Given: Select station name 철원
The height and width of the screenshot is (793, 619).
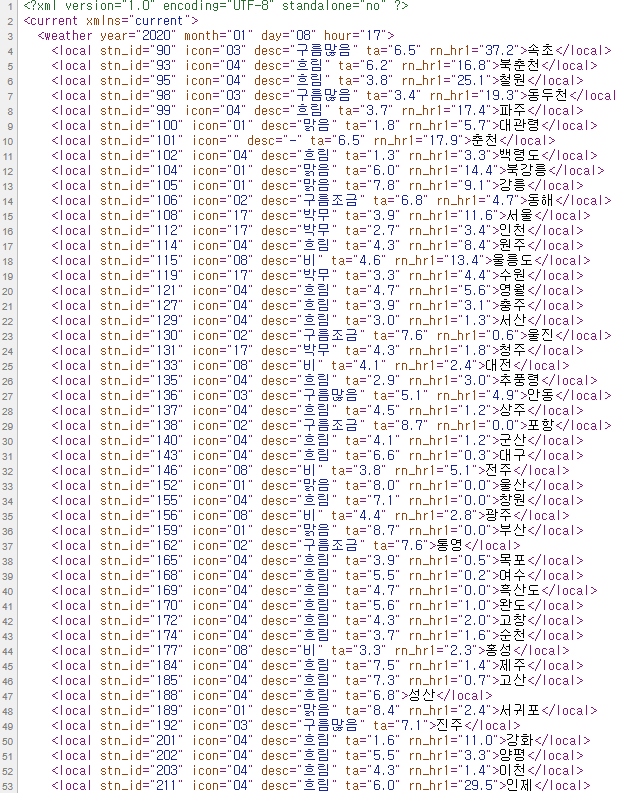Looking at the screenshot, I should (513, 80).
